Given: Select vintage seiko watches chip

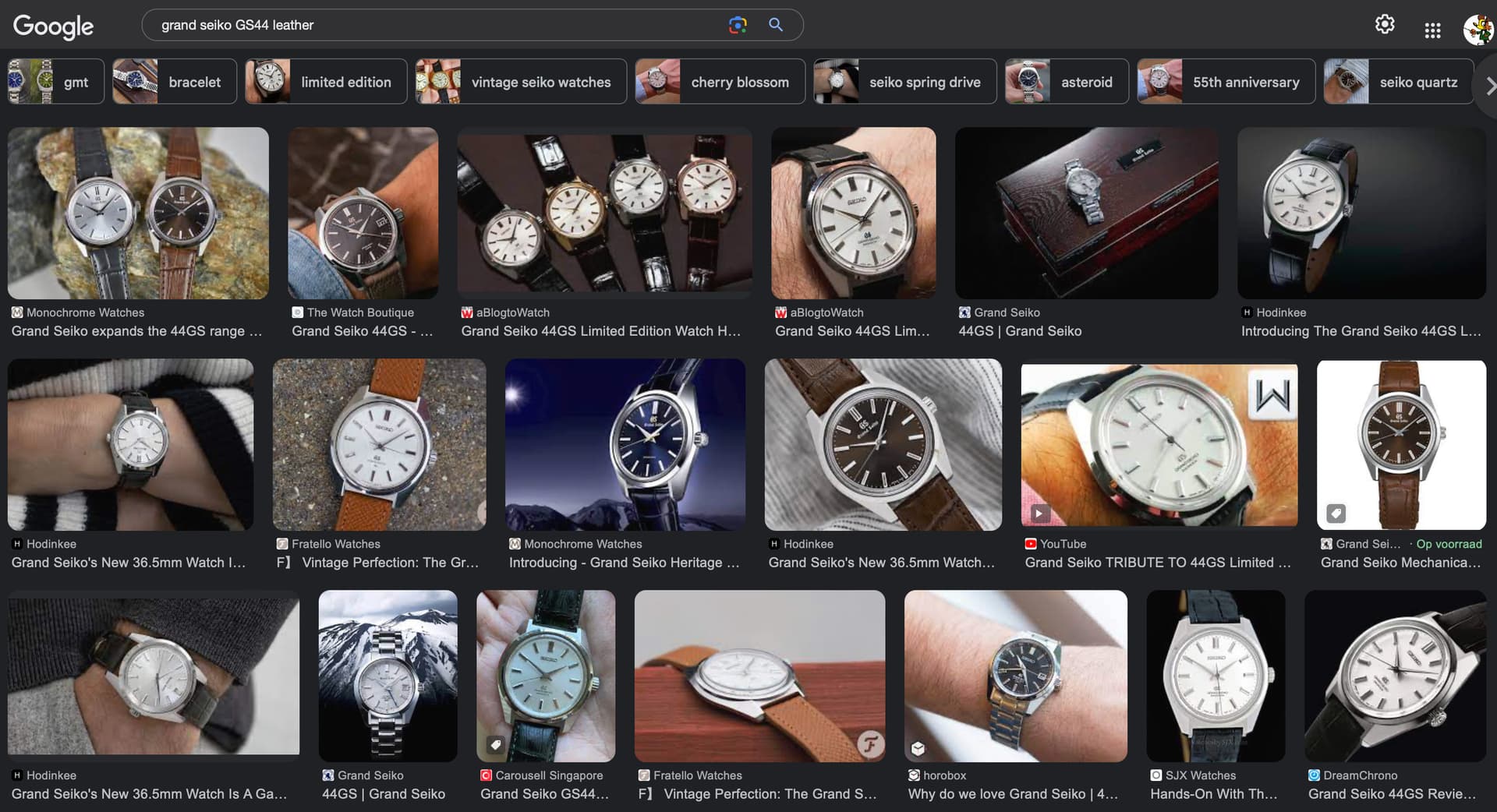Looking at the screenshot, I should click(521, 82).
